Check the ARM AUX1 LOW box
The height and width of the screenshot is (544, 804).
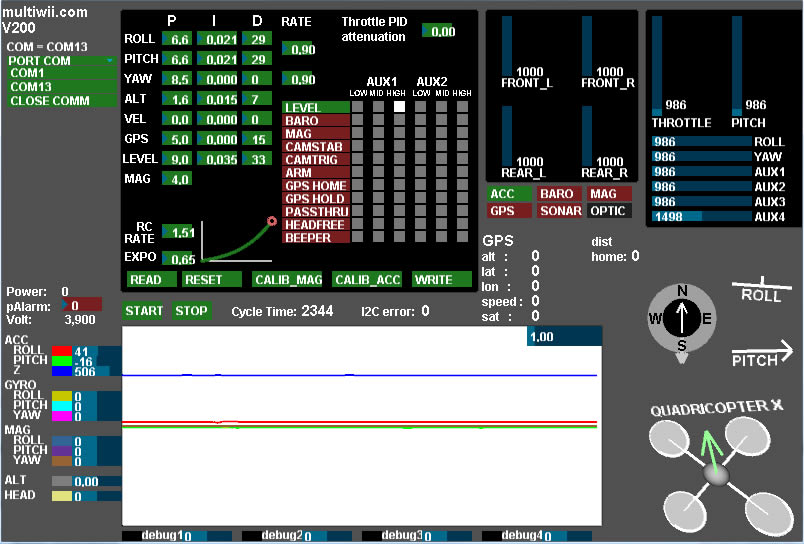pyautogui.click(x=359, y=172)
